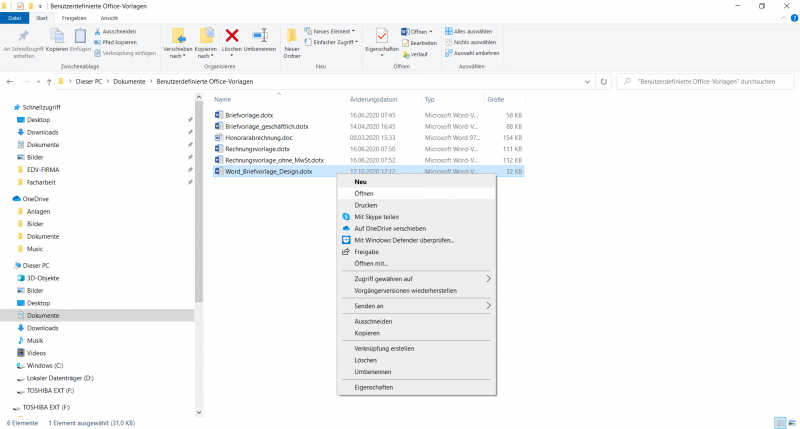Click the Windows Defender shield icon
Screen dimensions: 800x429
346,240
